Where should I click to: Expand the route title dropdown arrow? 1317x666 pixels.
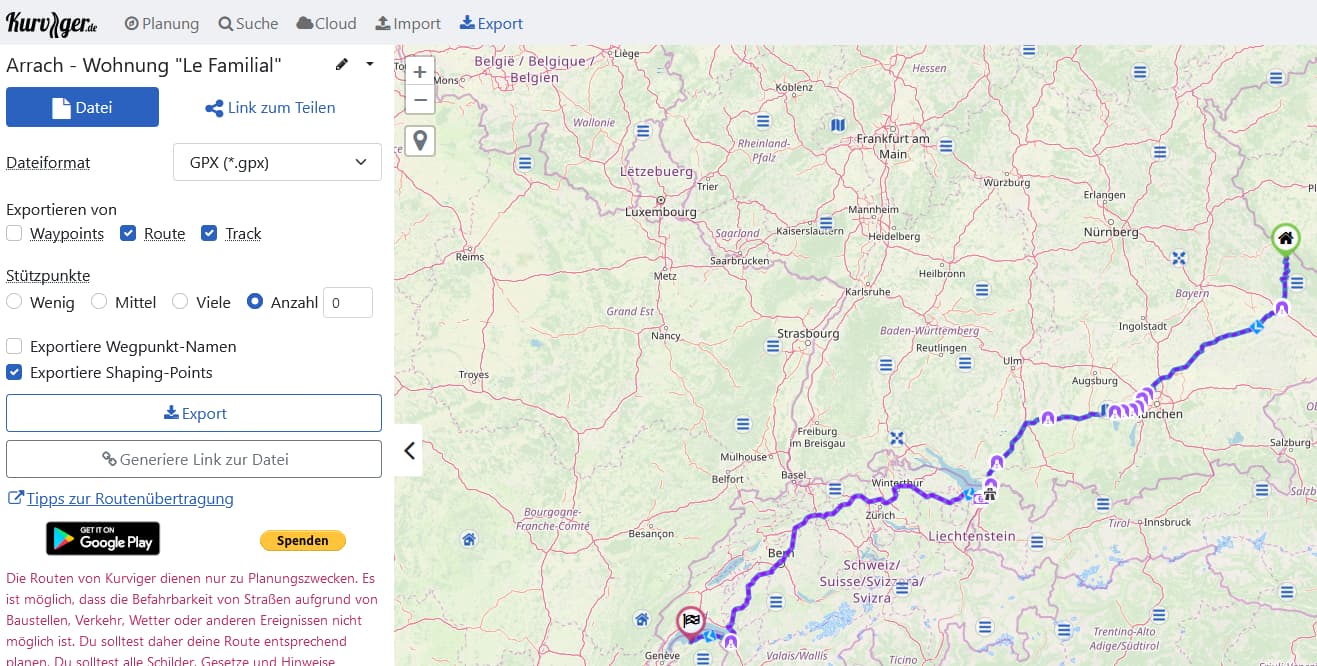point(370,65)
